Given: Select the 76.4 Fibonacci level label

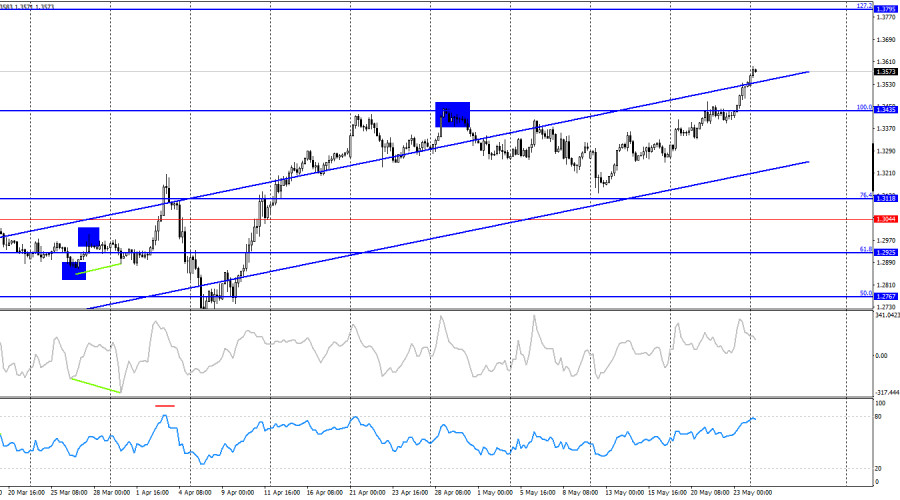Looking at the screenshot, I should 866,195.
